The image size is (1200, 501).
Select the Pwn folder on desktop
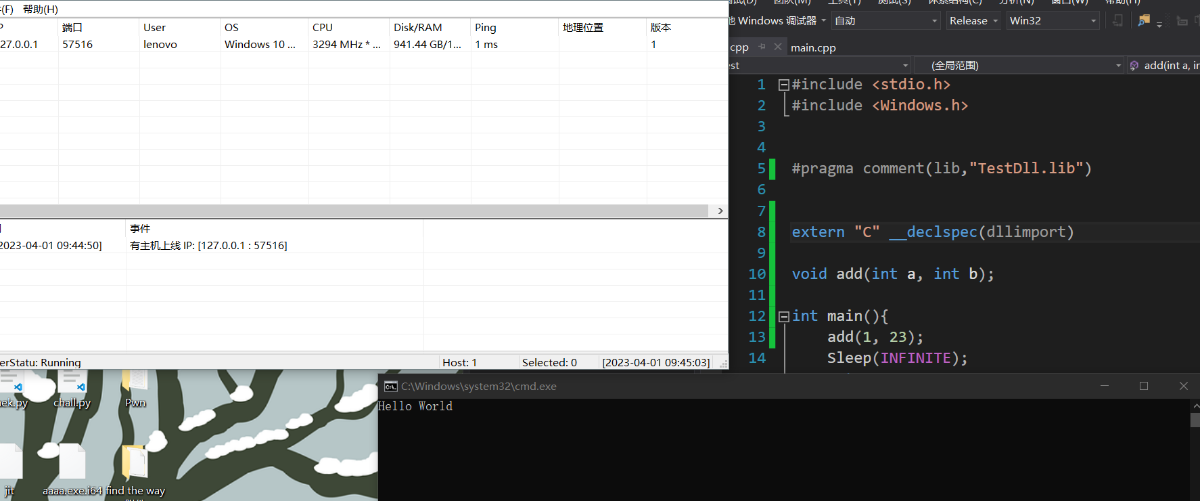point(135,390)
